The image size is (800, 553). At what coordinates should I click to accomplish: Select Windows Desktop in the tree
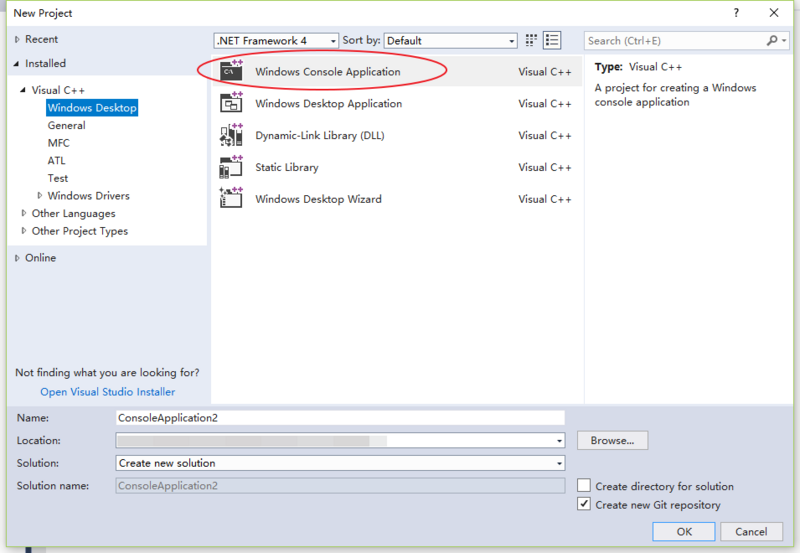coord(92,108)
